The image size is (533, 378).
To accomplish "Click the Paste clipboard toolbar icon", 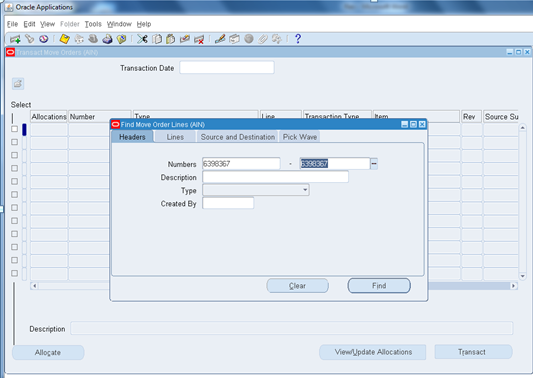I will [x=171, y=39].
